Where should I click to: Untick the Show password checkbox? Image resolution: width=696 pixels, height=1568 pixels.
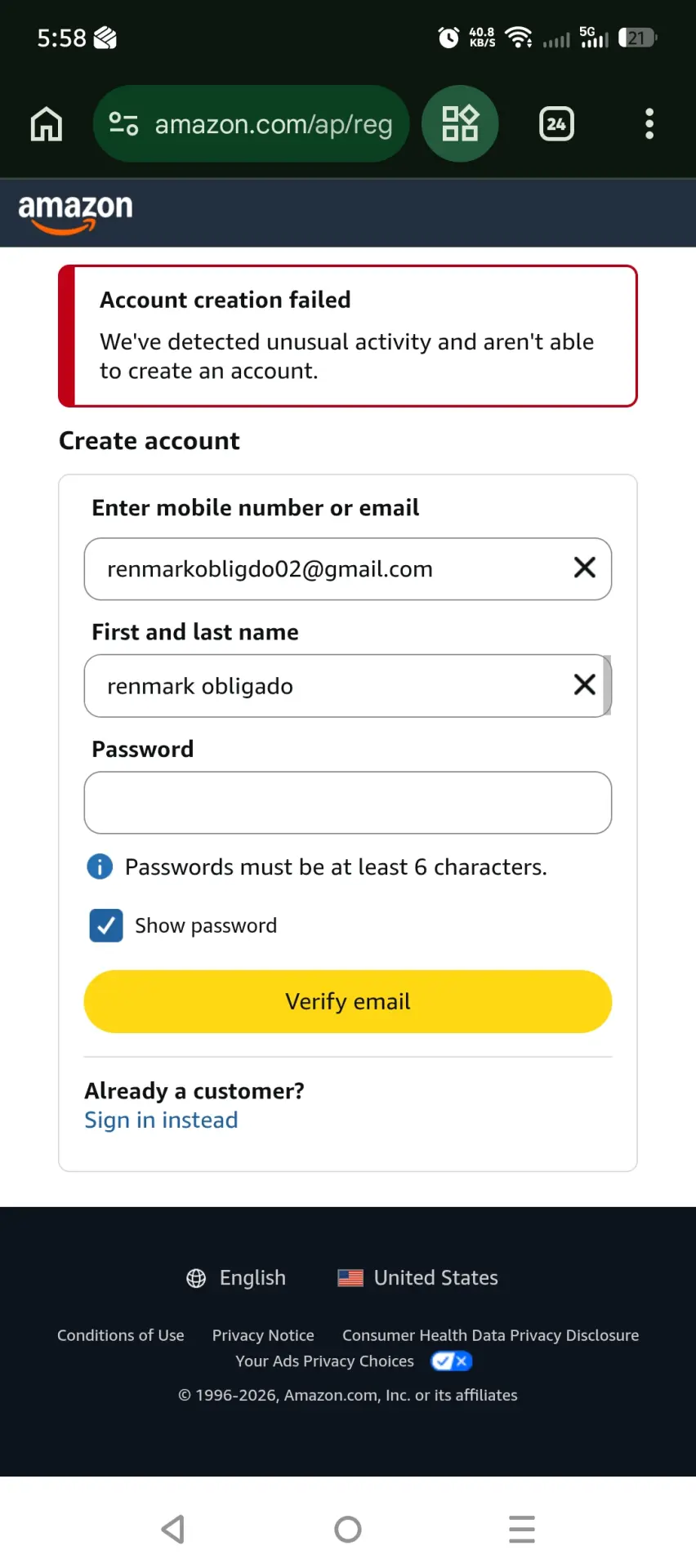pos(106,925)
